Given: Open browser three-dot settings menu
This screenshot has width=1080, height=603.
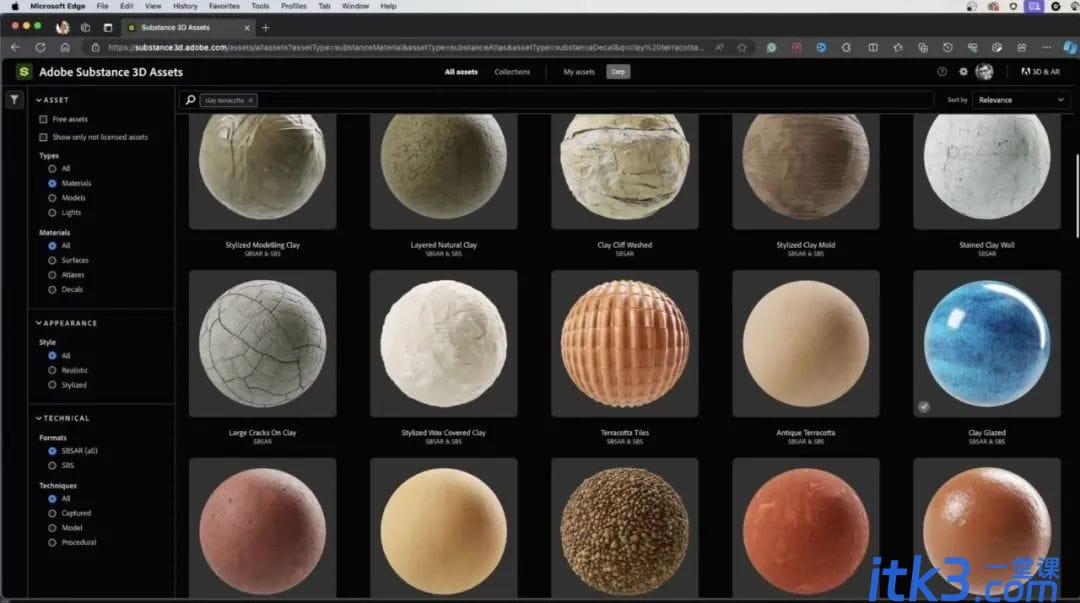Looking at the screenshot, I should [x=1046, y=48].
